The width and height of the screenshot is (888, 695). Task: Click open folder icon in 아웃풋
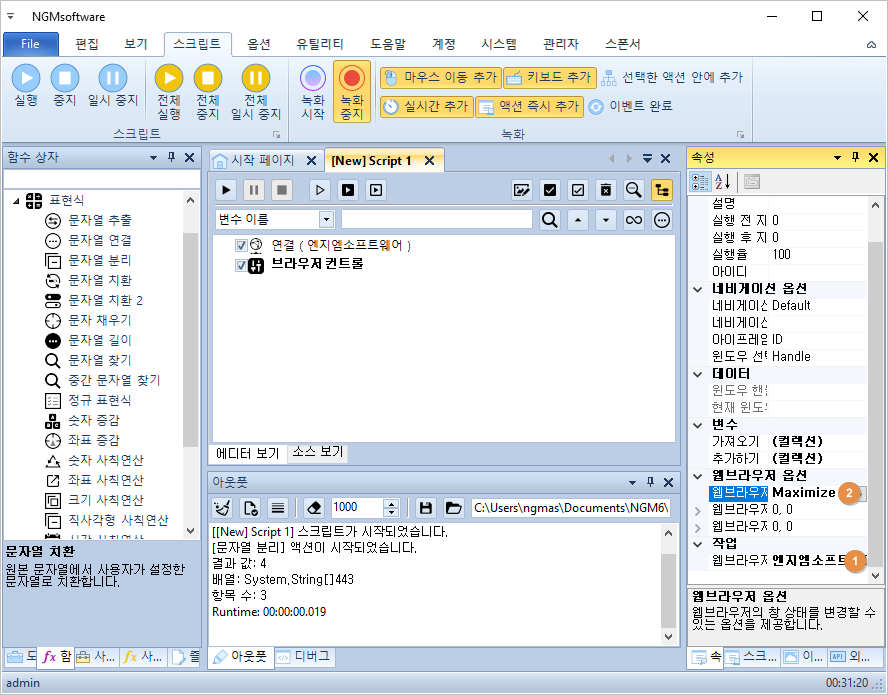click(x=453, y=508)
